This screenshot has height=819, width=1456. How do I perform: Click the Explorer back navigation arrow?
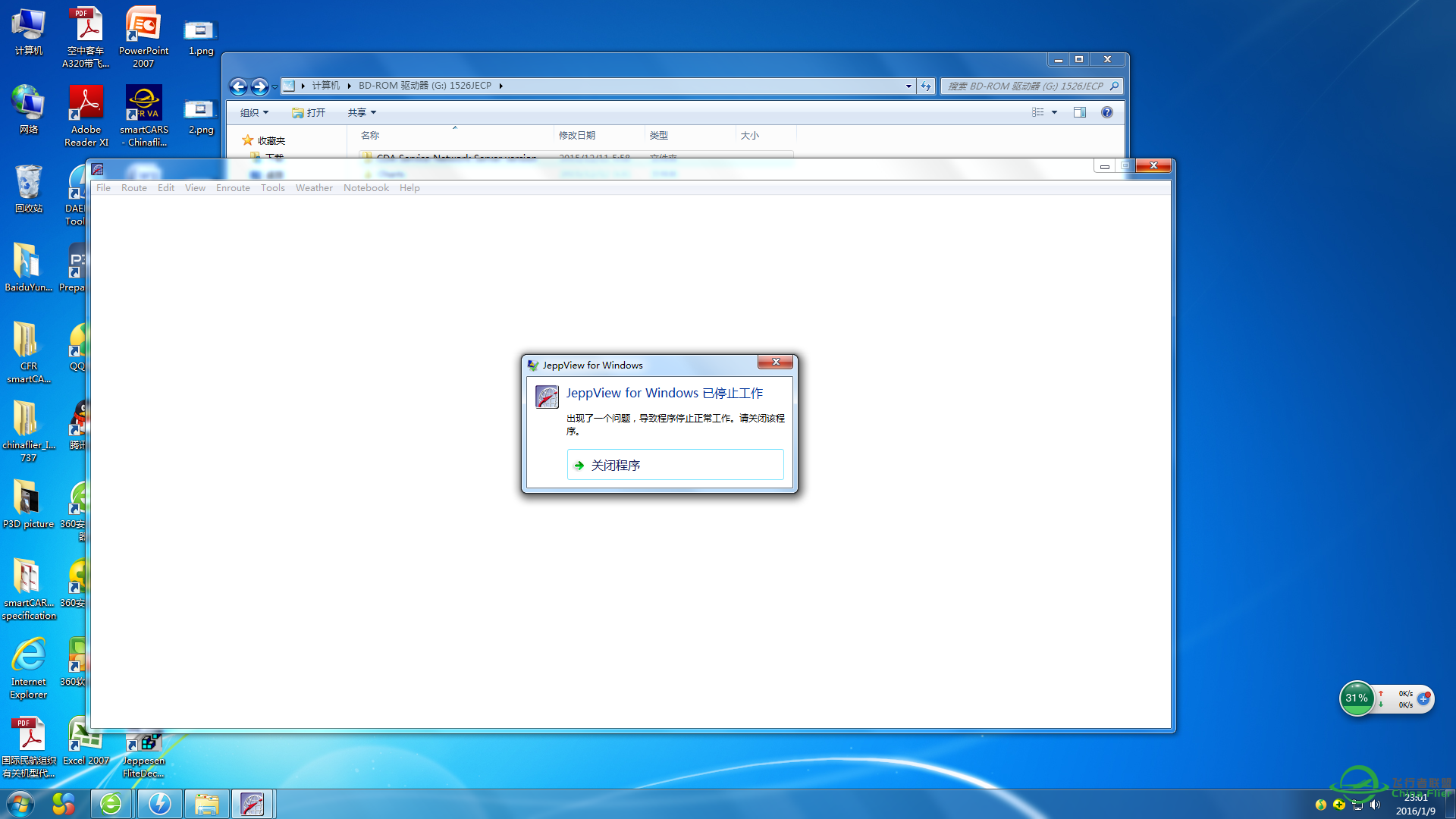click(x=238, y=86)
